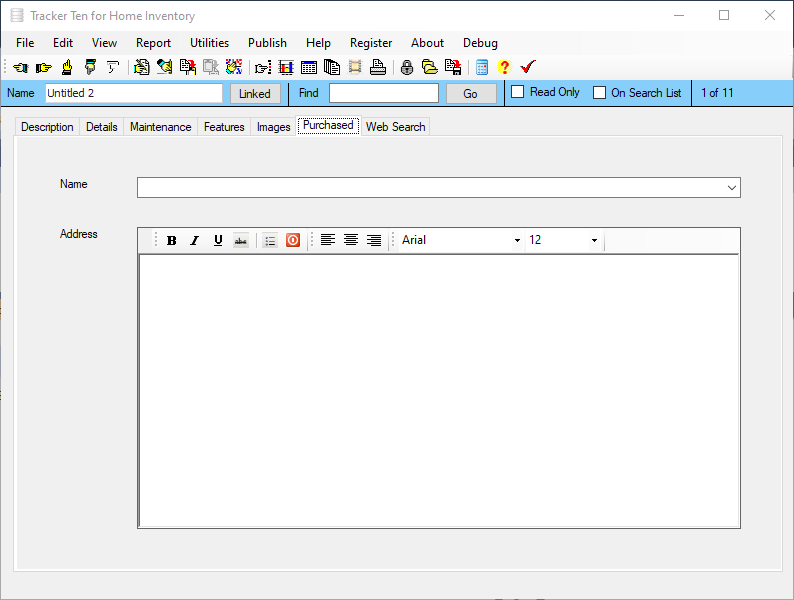Toggle bold in Address editor
The width and height of the screenshot is (794, 600).
click(x=172, y=241)
